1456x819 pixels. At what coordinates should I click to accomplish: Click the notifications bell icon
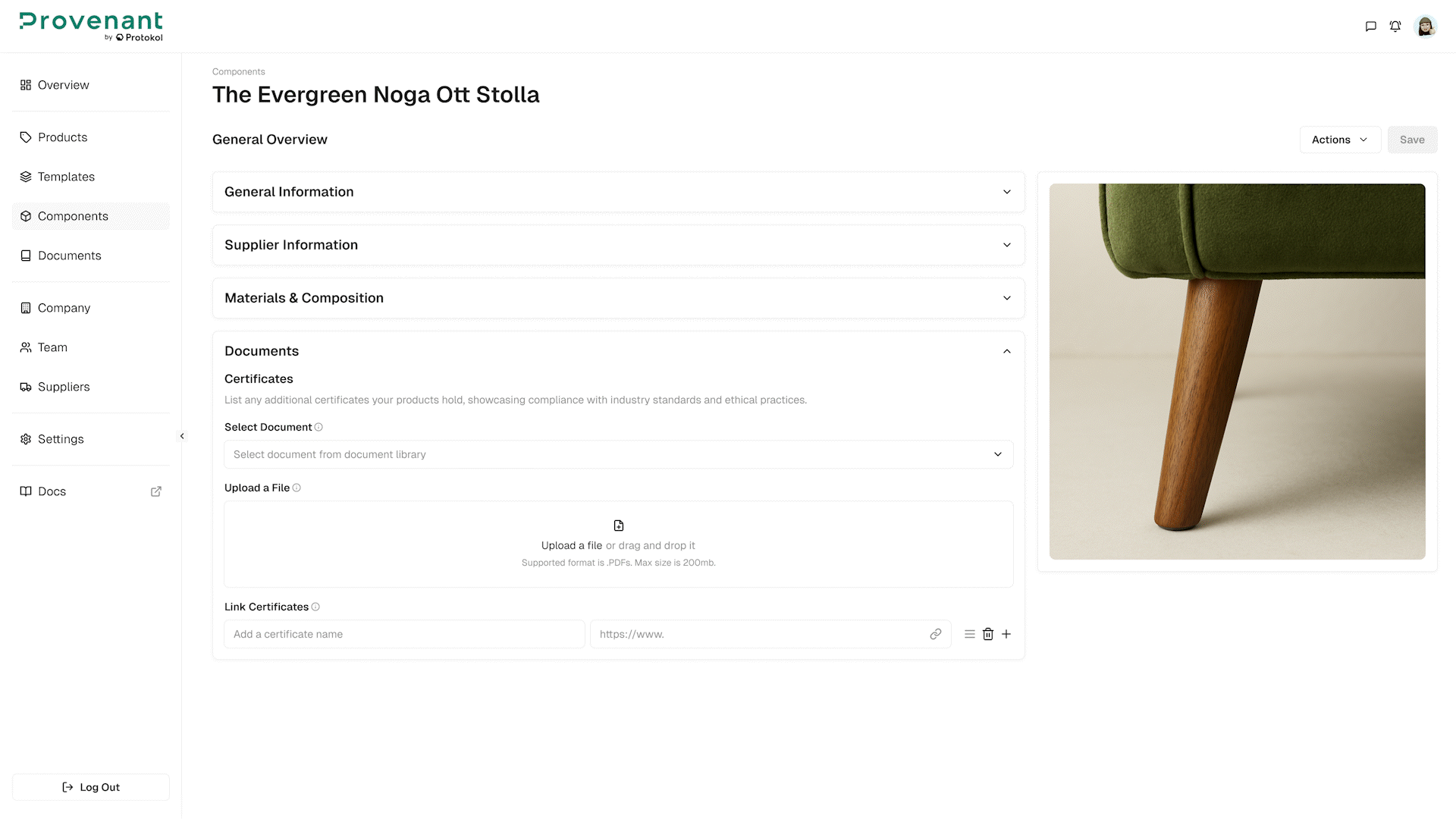click(1396, 26)
